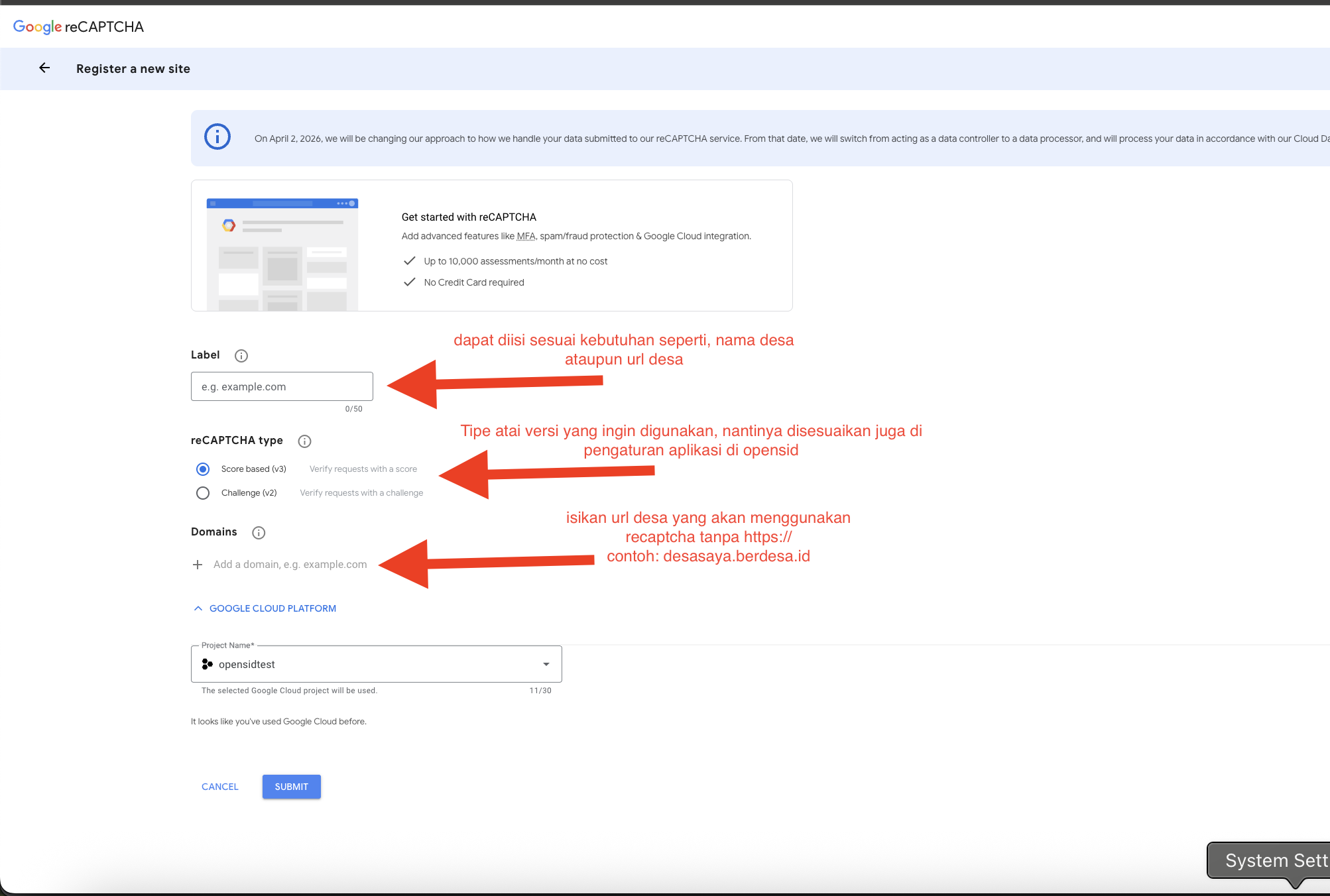Screen dimensions: 1330x896
Task: Select the Challenge (v2) radio button
Action: [203, 493]
